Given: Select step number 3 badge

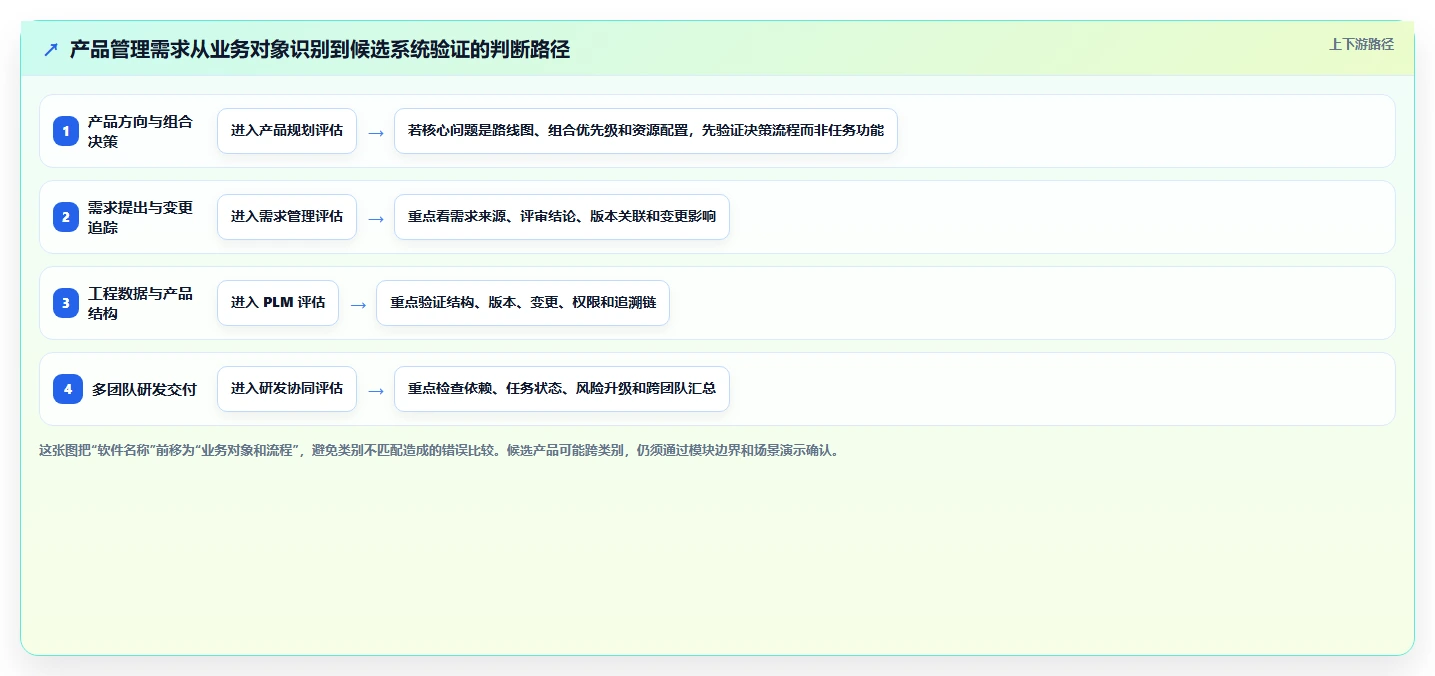Looking at the screenshot, I should [x=67, y=303].
